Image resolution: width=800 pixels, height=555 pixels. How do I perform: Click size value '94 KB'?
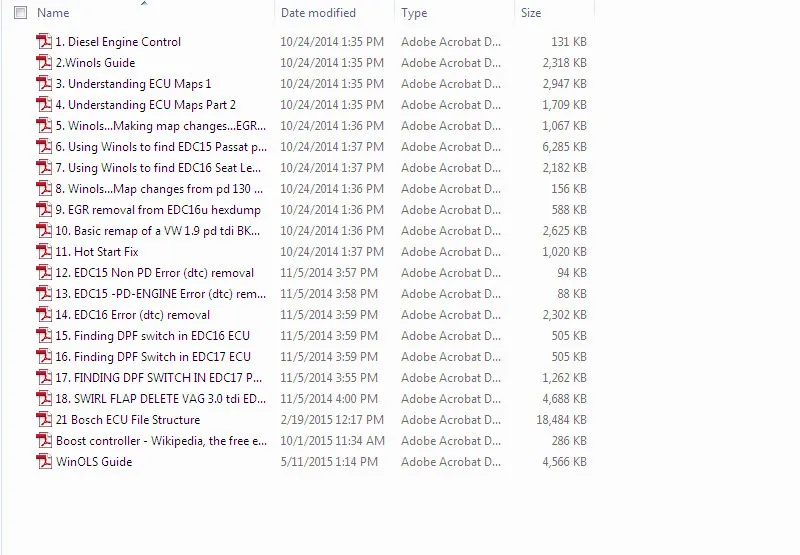[x=572, y=273]
